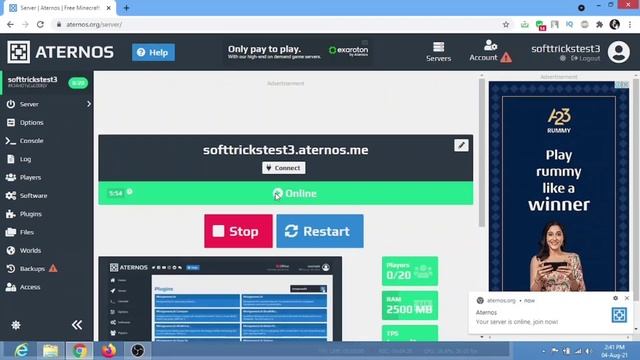Click the page vertical scrollbar
This screenshot has height=360, width=640.
coord(482,153)
